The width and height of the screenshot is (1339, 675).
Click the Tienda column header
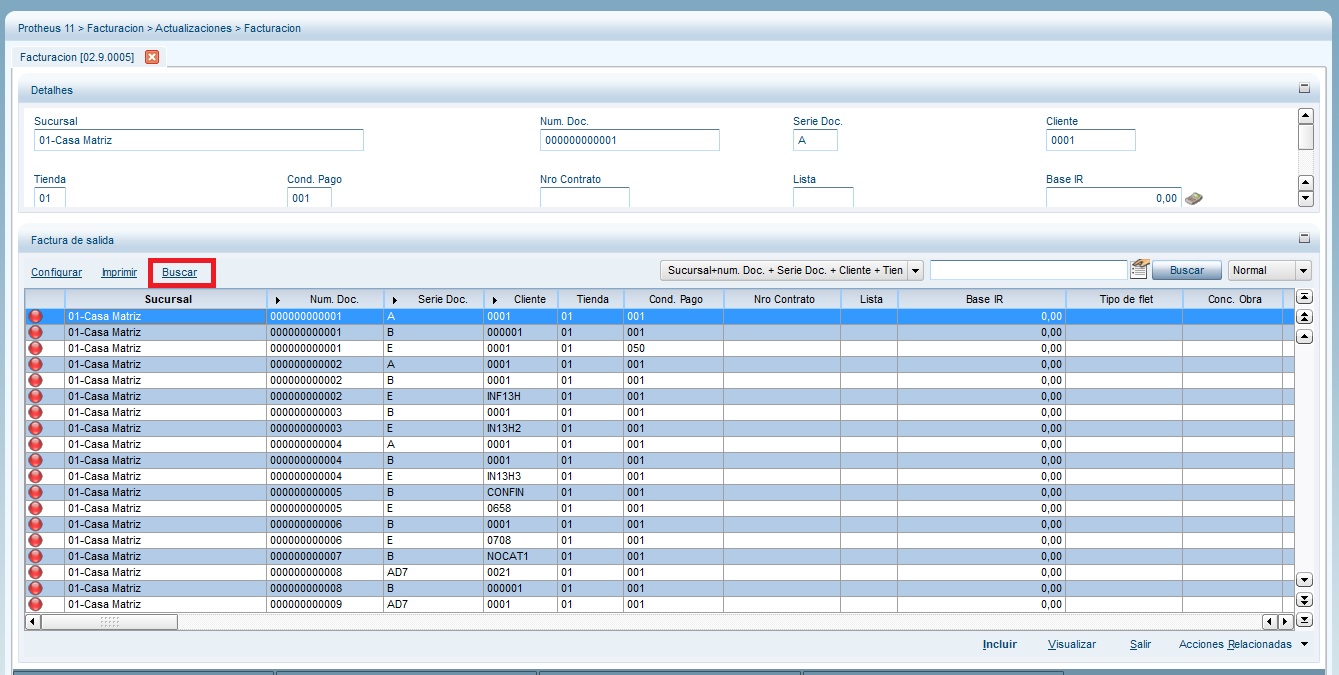point(592,299)
